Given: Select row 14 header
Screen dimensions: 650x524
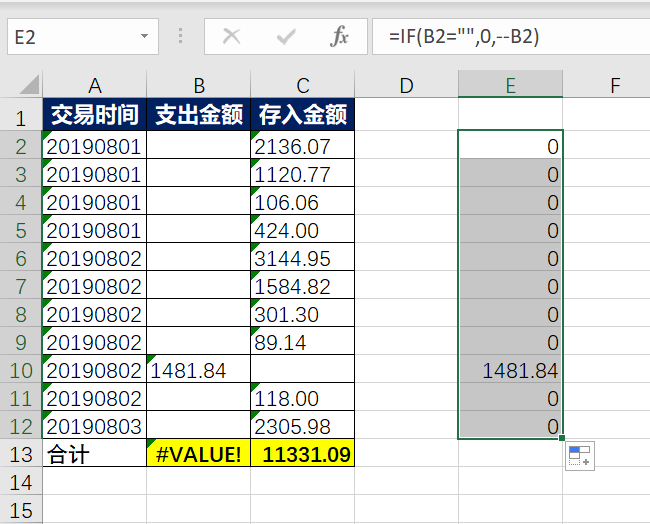Looking at the screenshot, I should pos(21,482).
